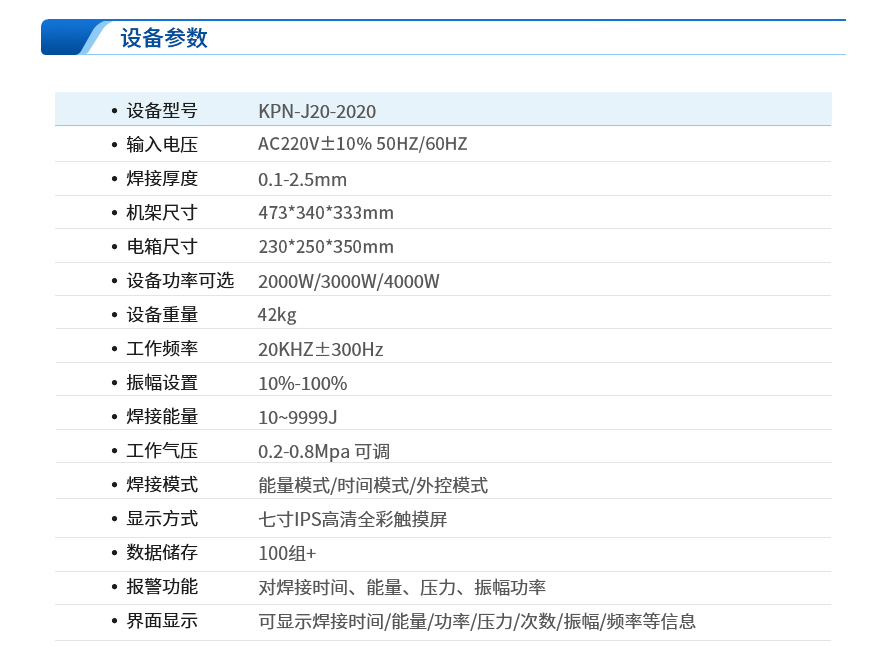
Task: Click the 设备参数 section header title
Action: 164,38
